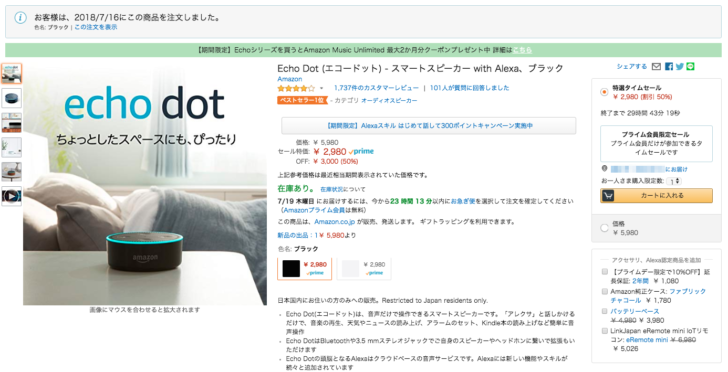
Task: Select the white color swatch option
Action: point(364,269)
